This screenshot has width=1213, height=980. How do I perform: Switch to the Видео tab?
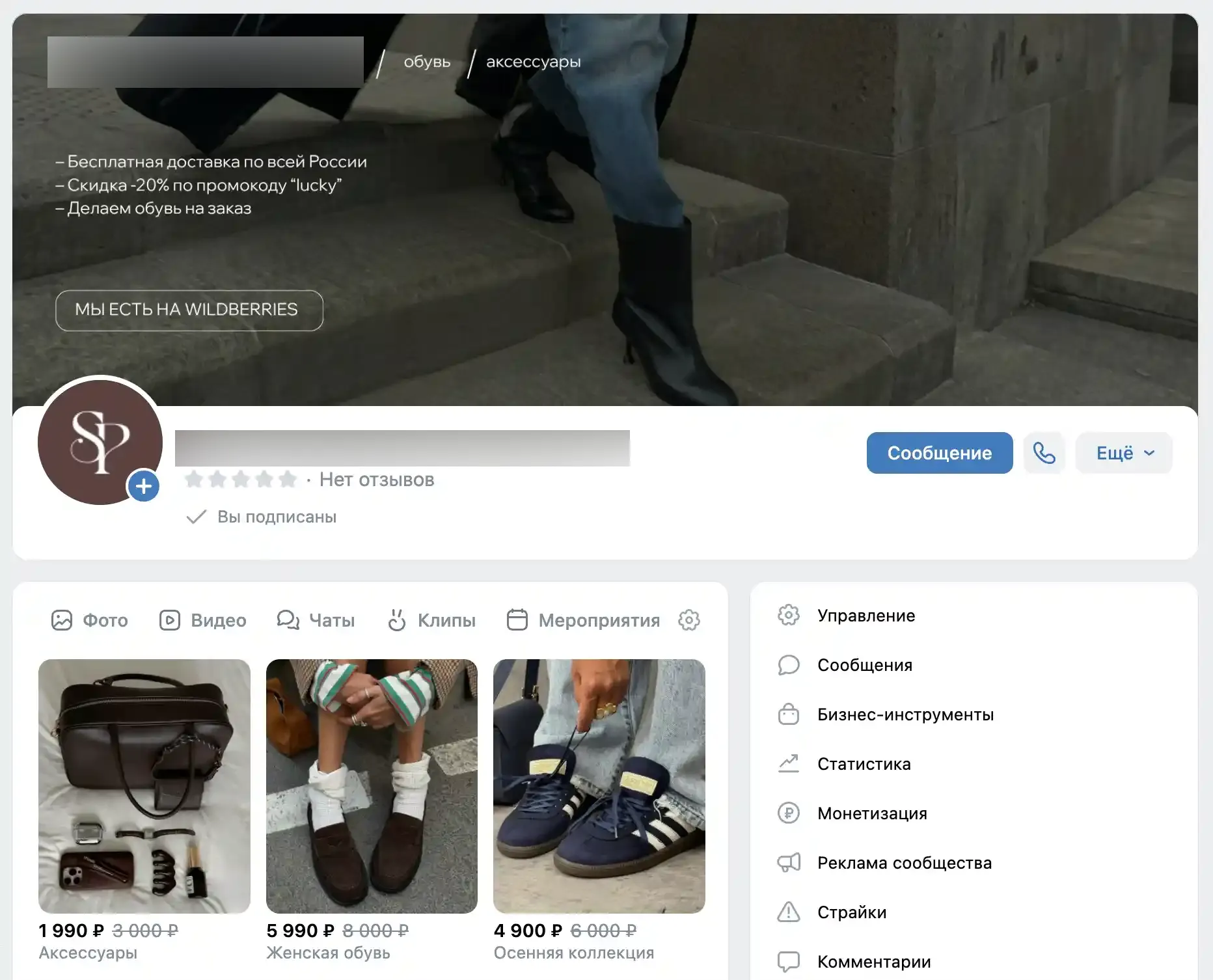click(202, 620)
